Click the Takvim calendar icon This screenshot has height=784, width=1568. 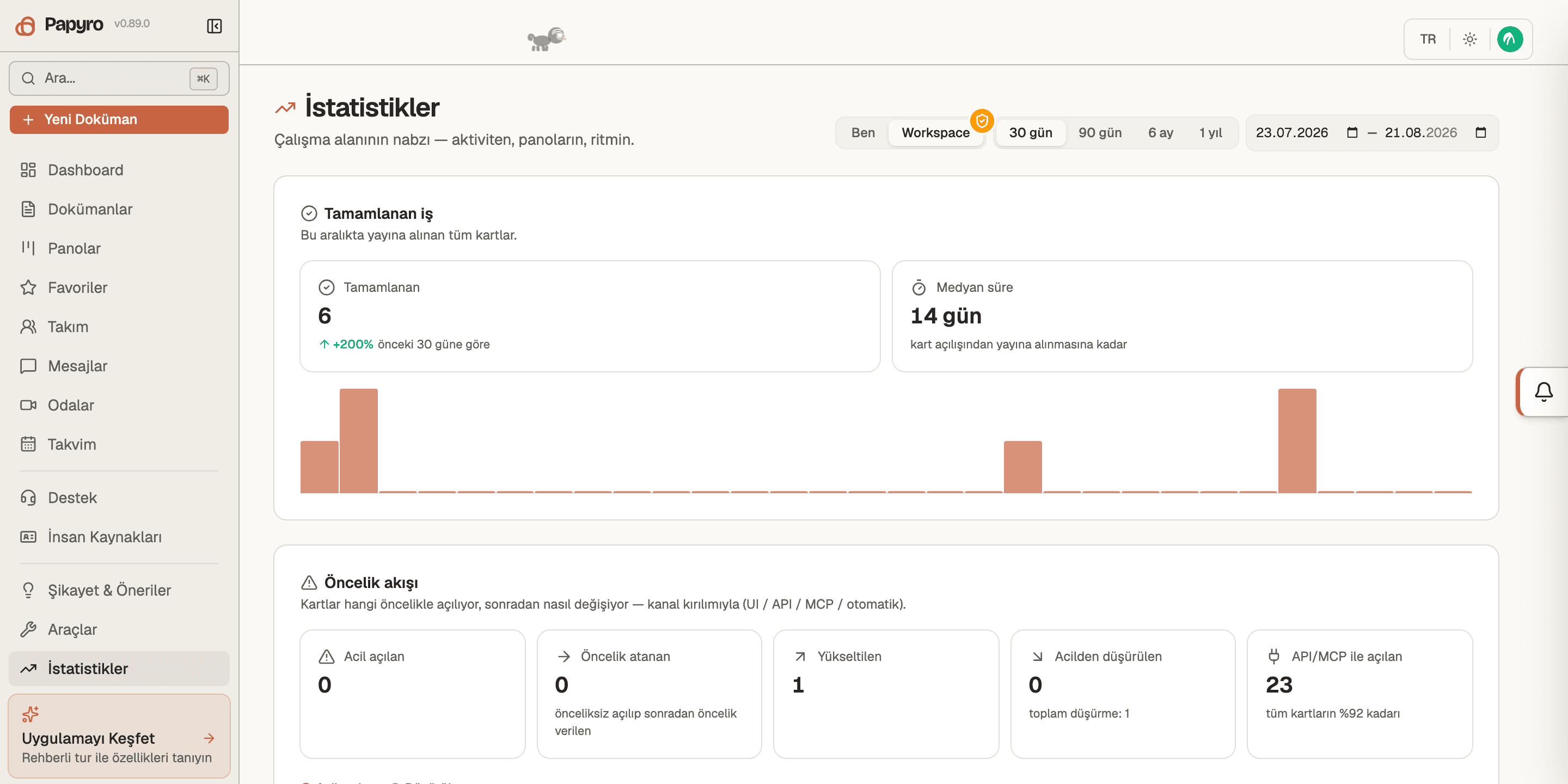coord(28,444)
